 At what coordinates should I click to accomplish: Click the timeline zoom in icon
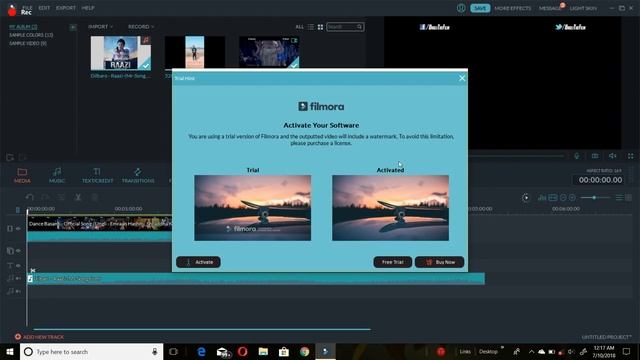(572, 198)
